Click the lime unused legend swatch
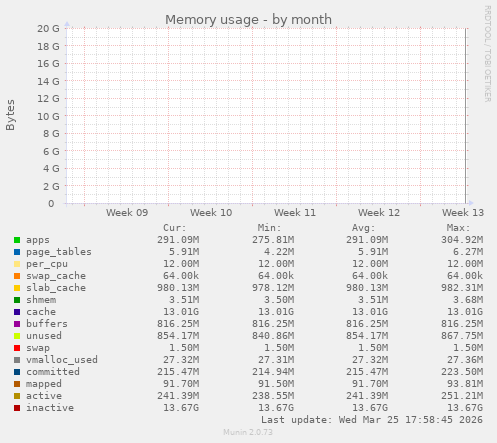 [17, 336]
